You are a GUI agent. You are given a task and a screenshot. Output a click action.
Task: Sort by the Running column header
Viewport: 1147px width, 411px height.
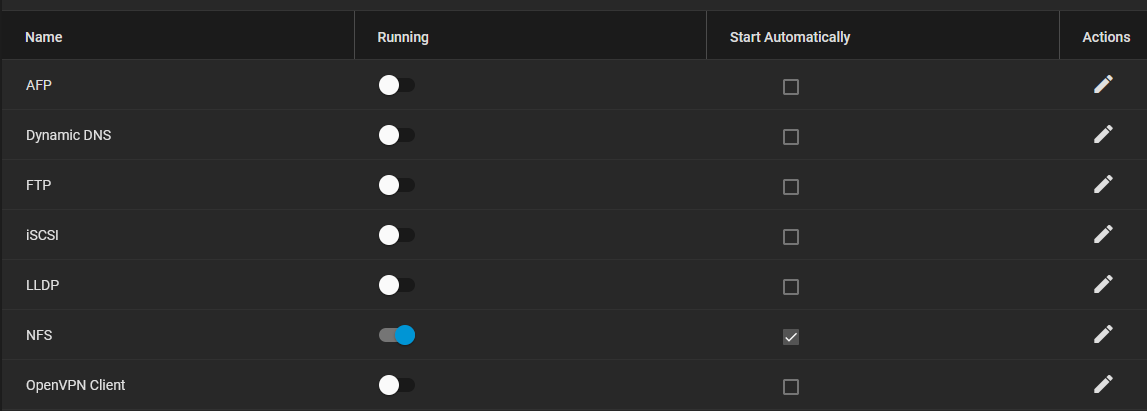click(x=403, y=37)
